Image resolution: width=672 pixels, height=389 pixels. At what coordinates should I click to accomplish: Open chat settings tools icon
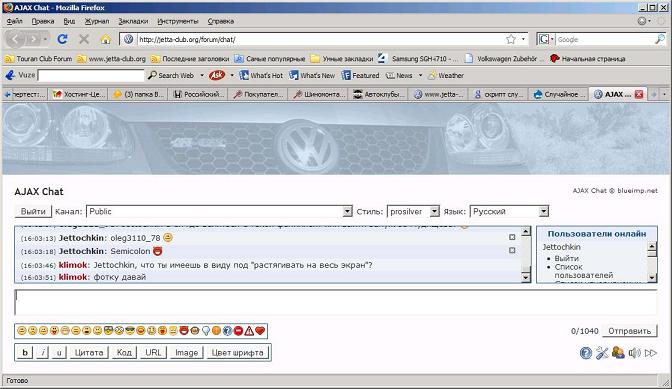(602, 353)
